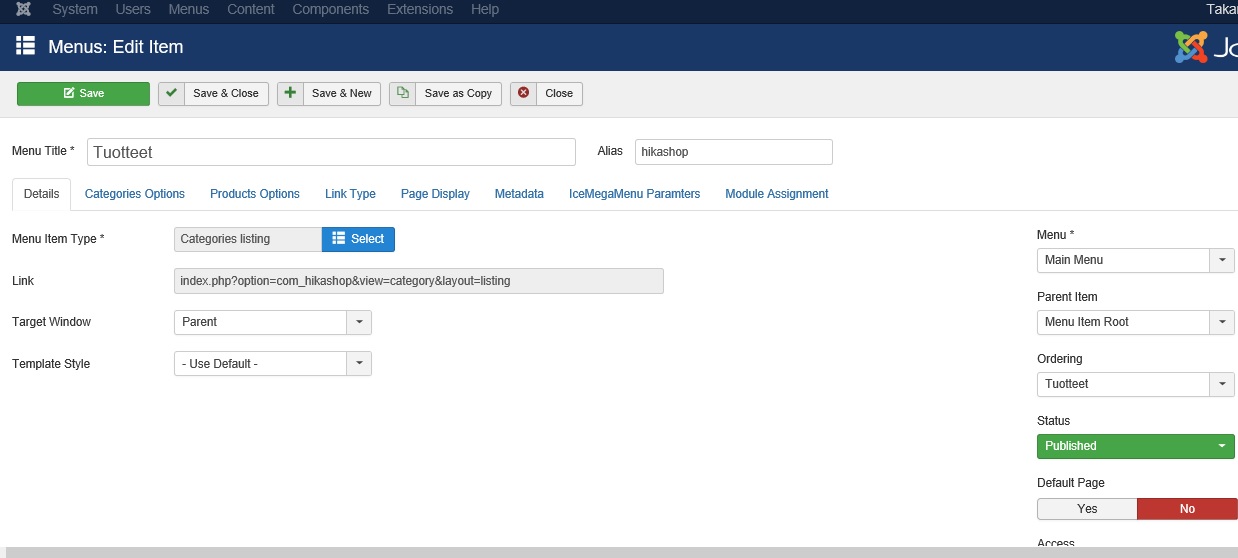Open the Components menu
This screenshot has height=558, width=1238.
(330, 9)
